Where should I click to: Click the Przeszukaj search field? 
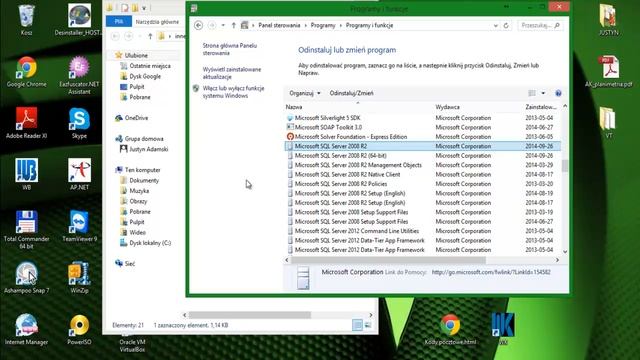tap(540, 25)
